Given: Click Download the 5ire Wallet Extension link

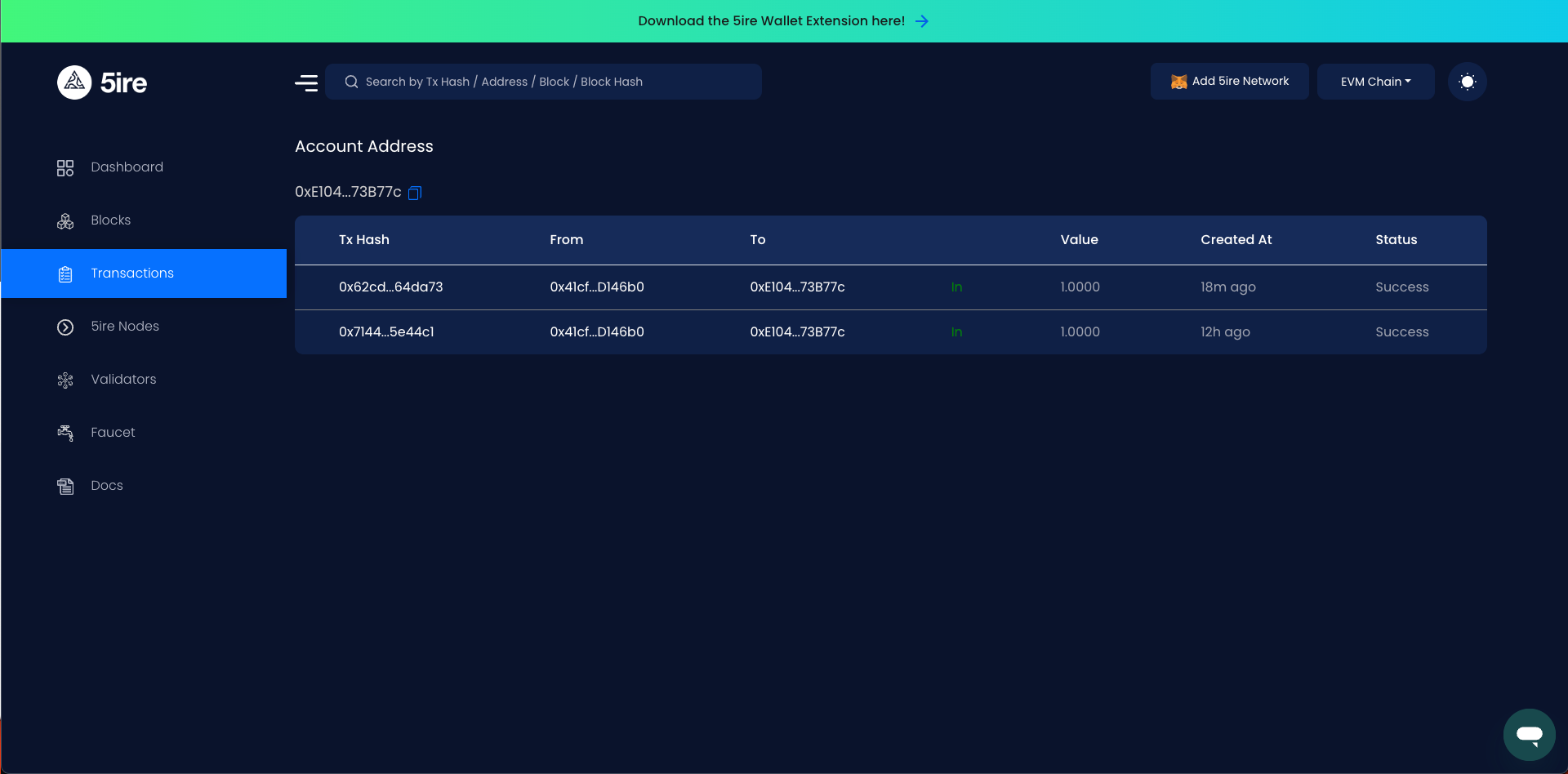Looking at the screenshot, I should click(x=771, y=21).
